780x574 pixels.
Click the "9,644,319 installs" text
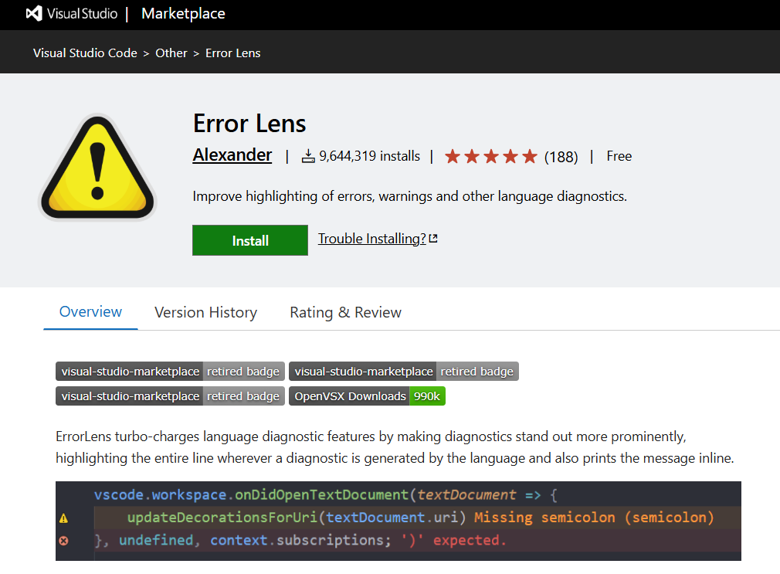coord(370,156)
